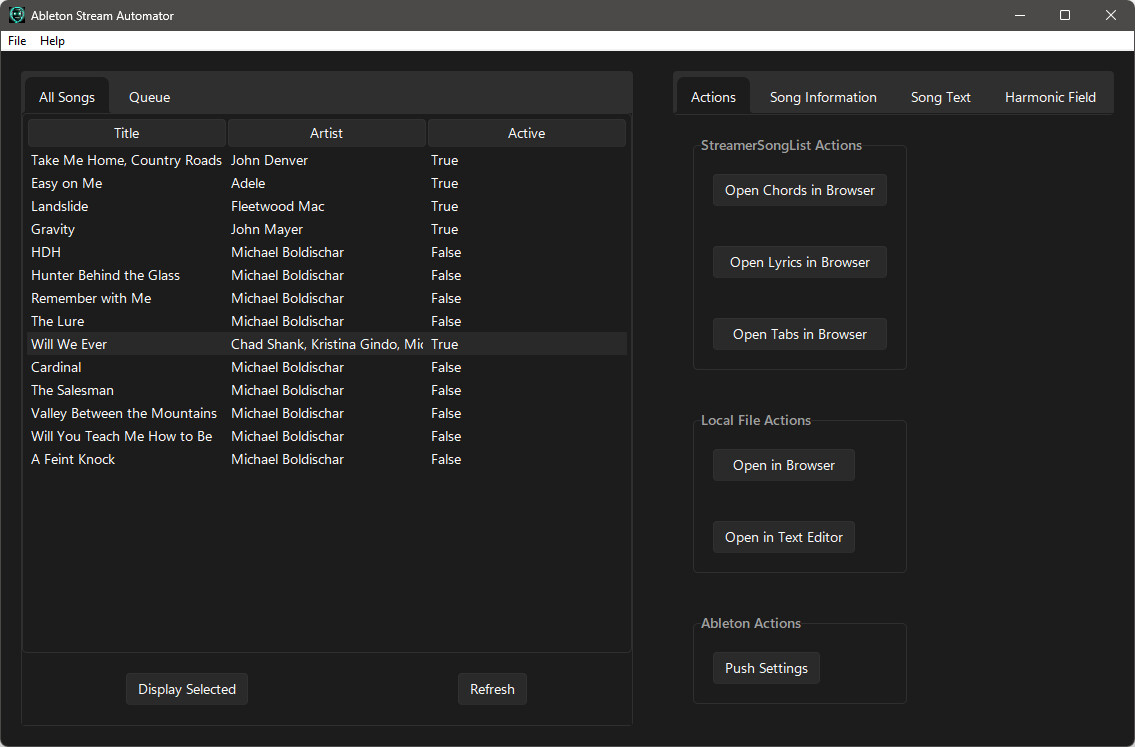
Task: Click the Active value in HDH row
Action: point(446,252)
